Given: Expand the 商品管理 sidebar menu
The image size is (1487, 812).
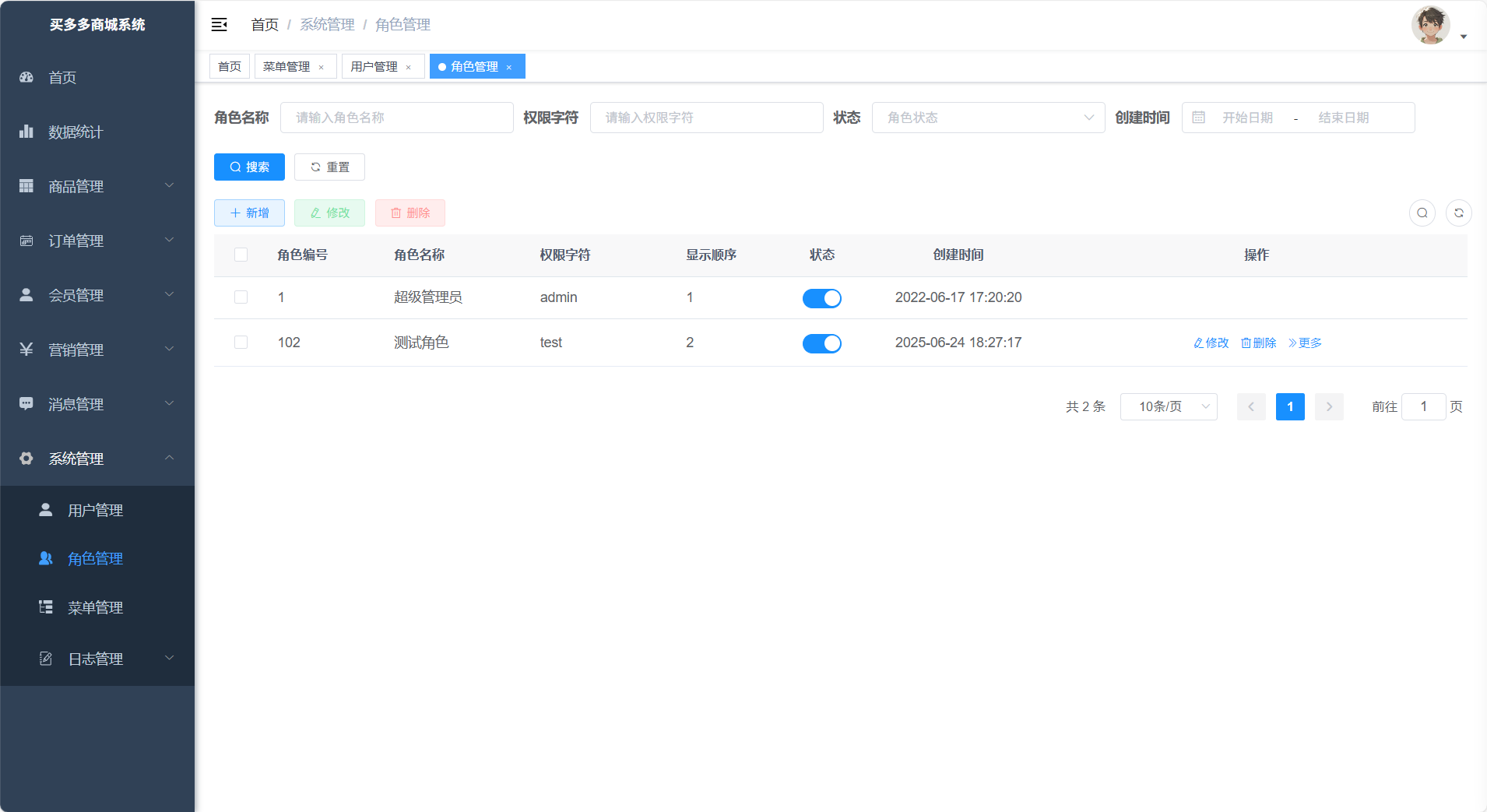Looking at the screenshot, I should tap(97, 186).
